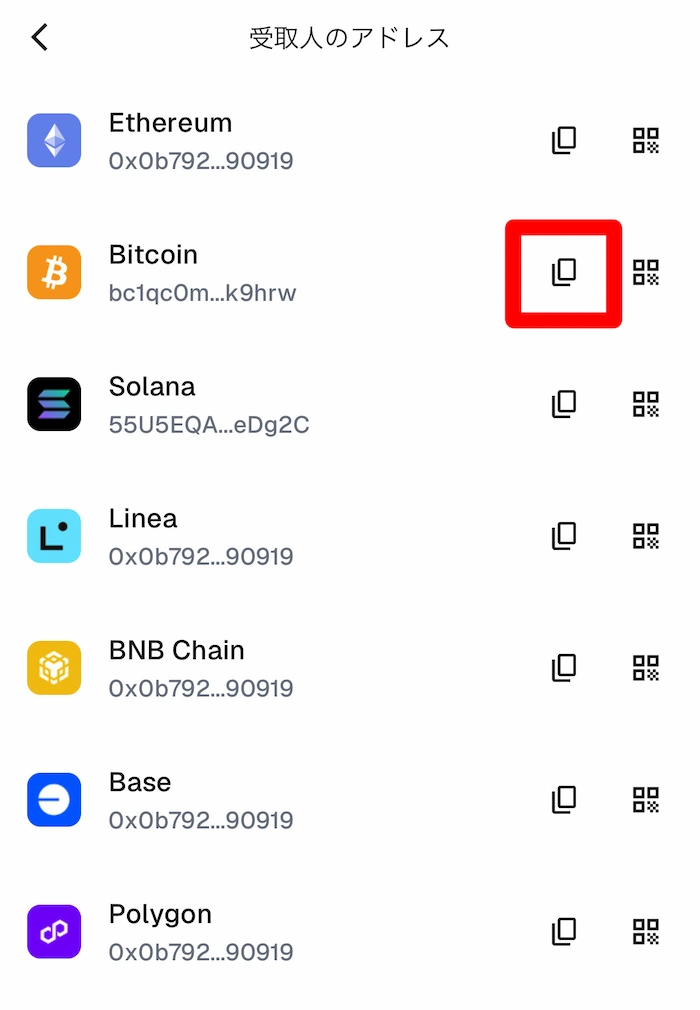700x1010 pixels.
Task: Copy the BNB Chain address
Action: point(565,668)
